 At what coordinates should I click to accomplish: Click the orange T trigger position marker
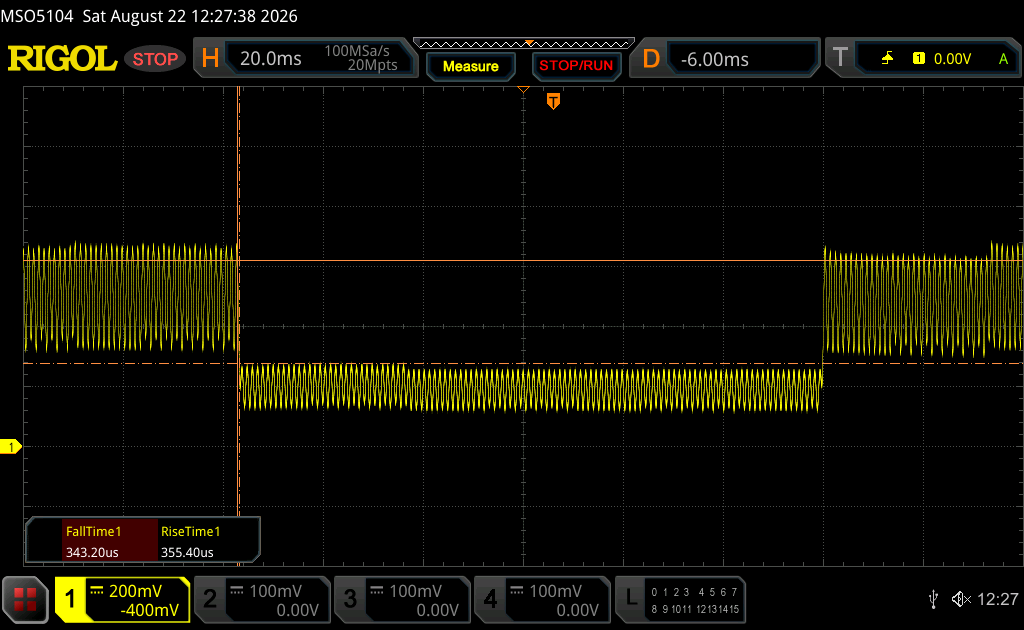(553, 101)
